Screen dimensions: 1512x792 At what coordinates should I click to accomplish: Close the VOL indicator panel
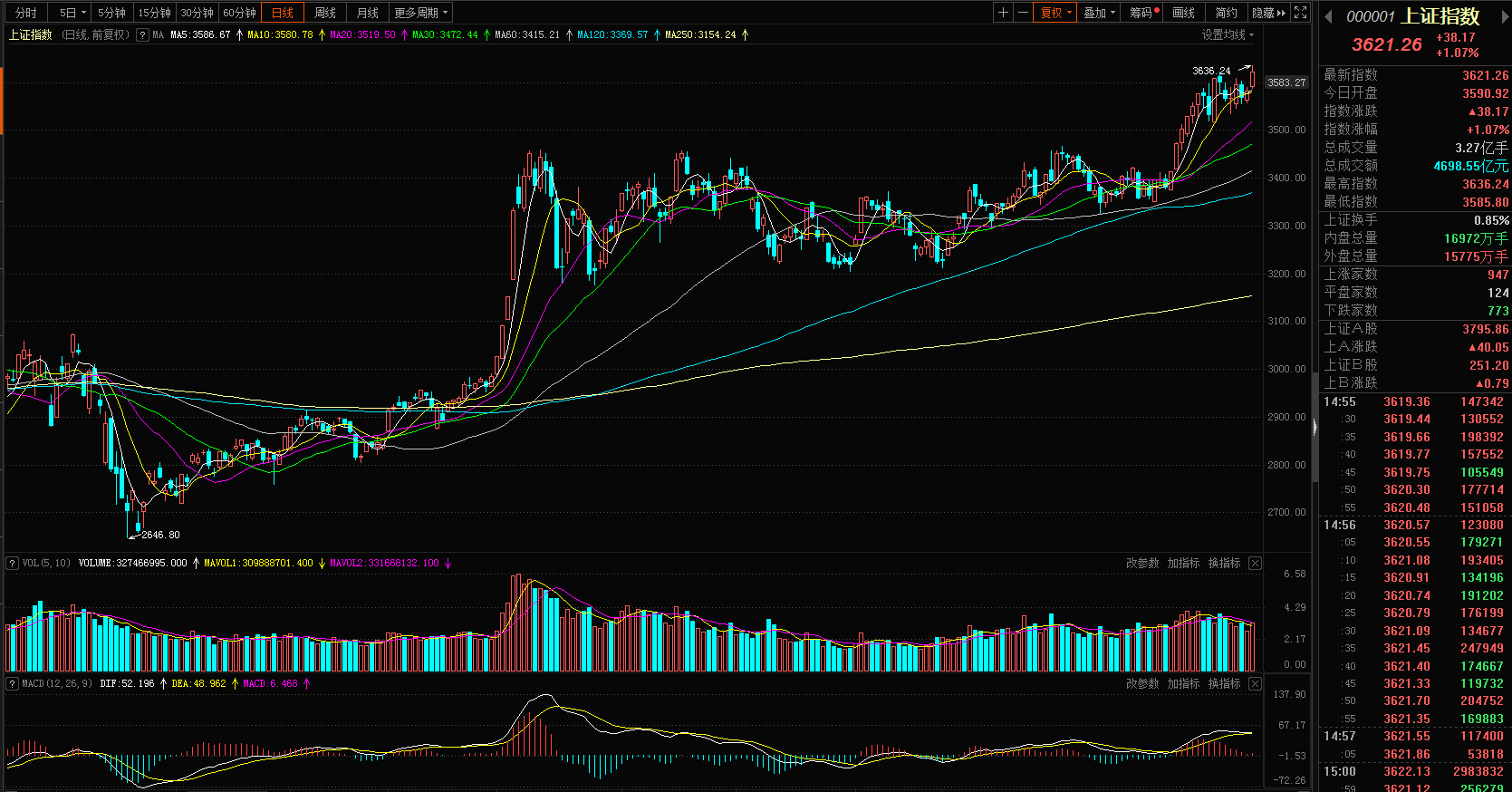point(1255,563)
